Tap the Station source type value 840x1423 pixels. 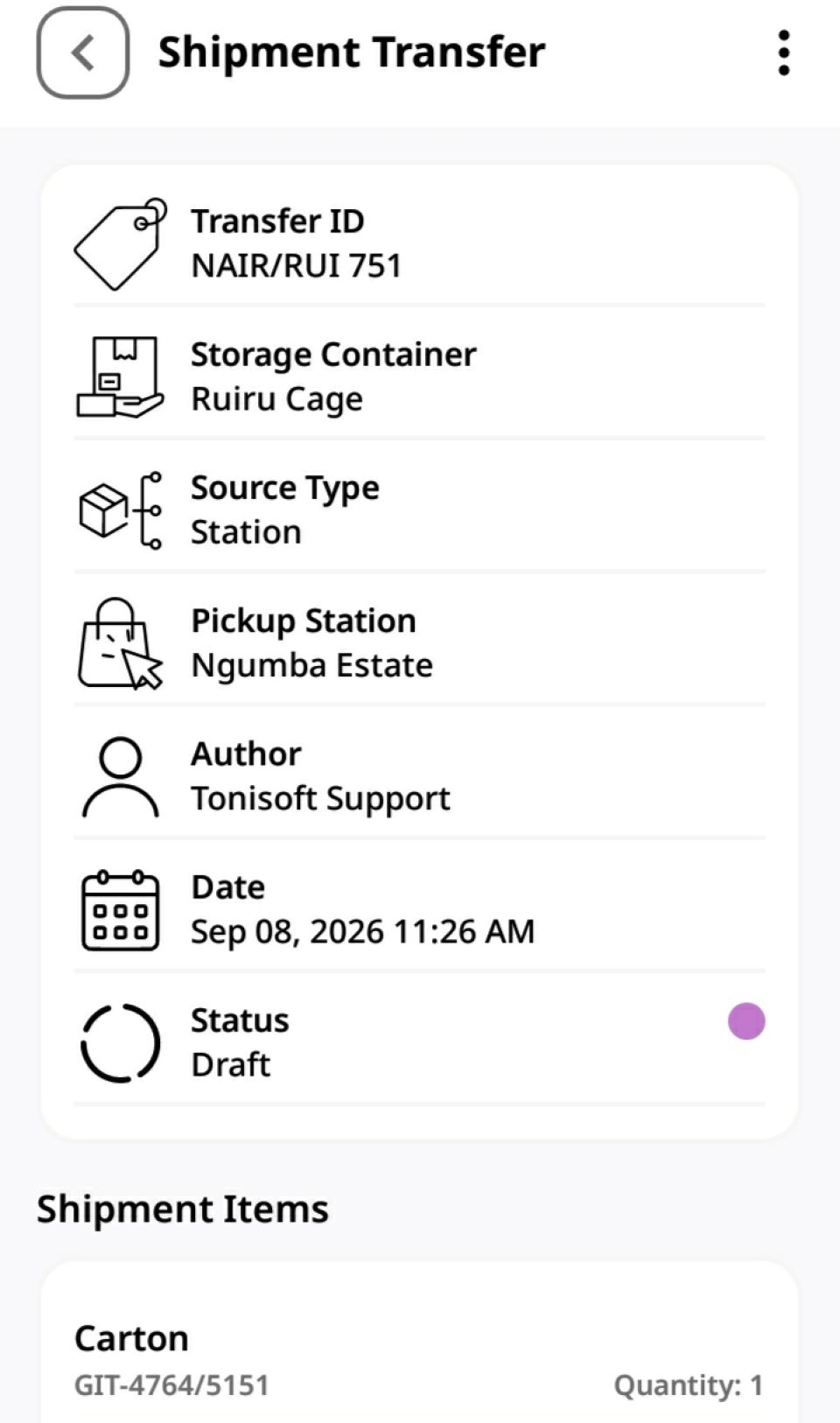tap(246, 532)
